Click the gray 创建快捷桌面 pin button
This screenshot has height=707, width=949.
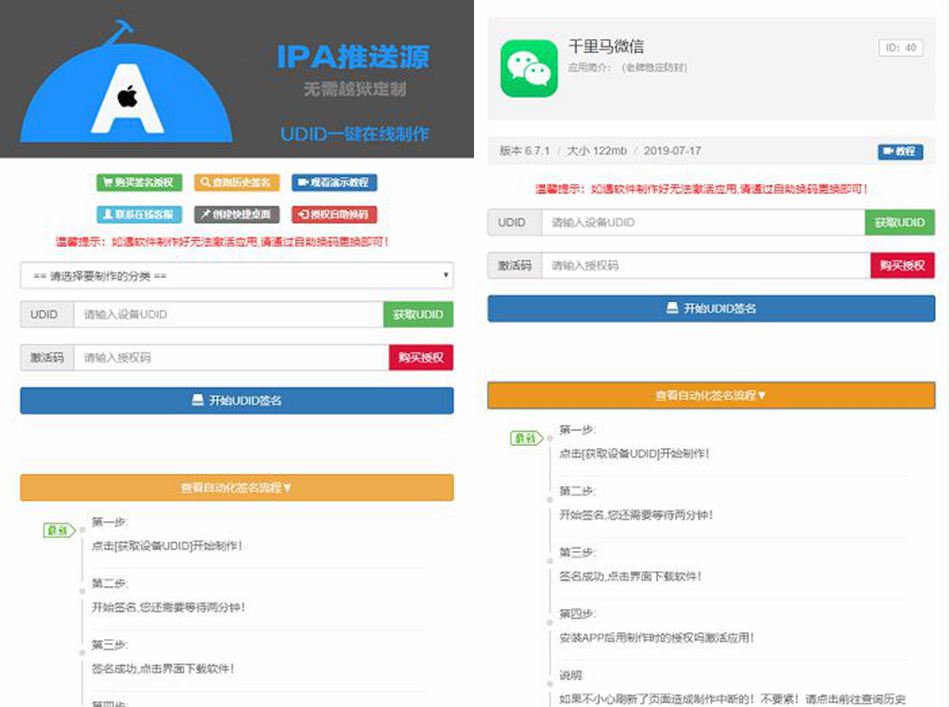237,214
